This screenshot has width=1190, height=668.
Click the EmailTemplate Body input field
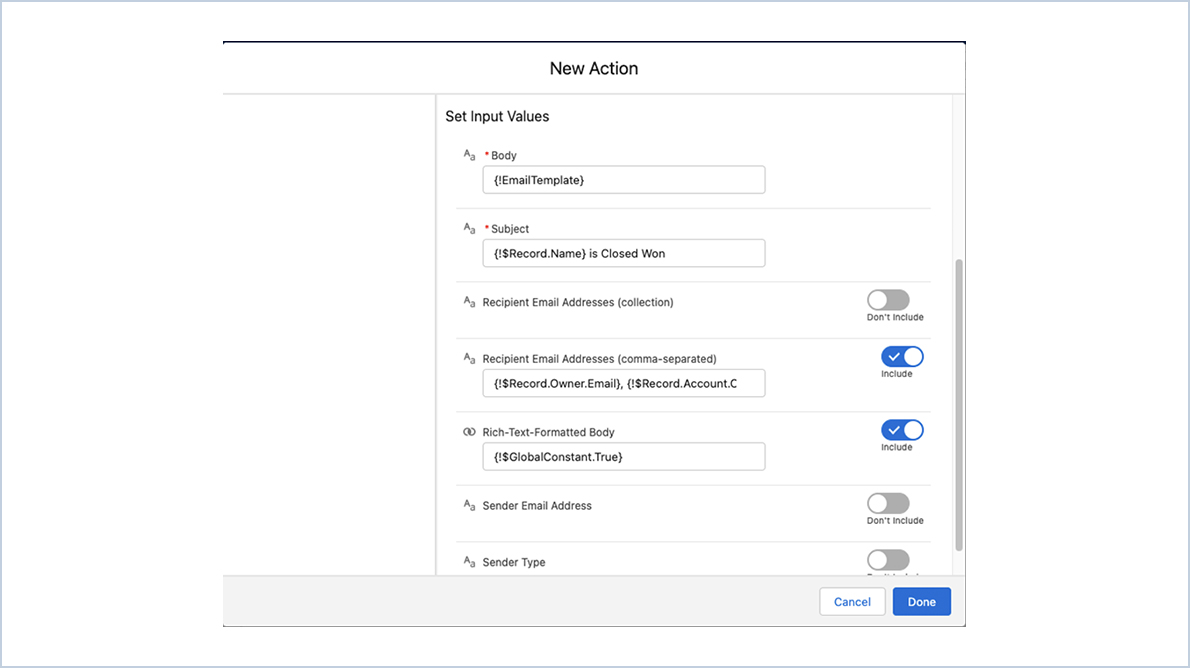pyautogui.click(x=623, y=179)
